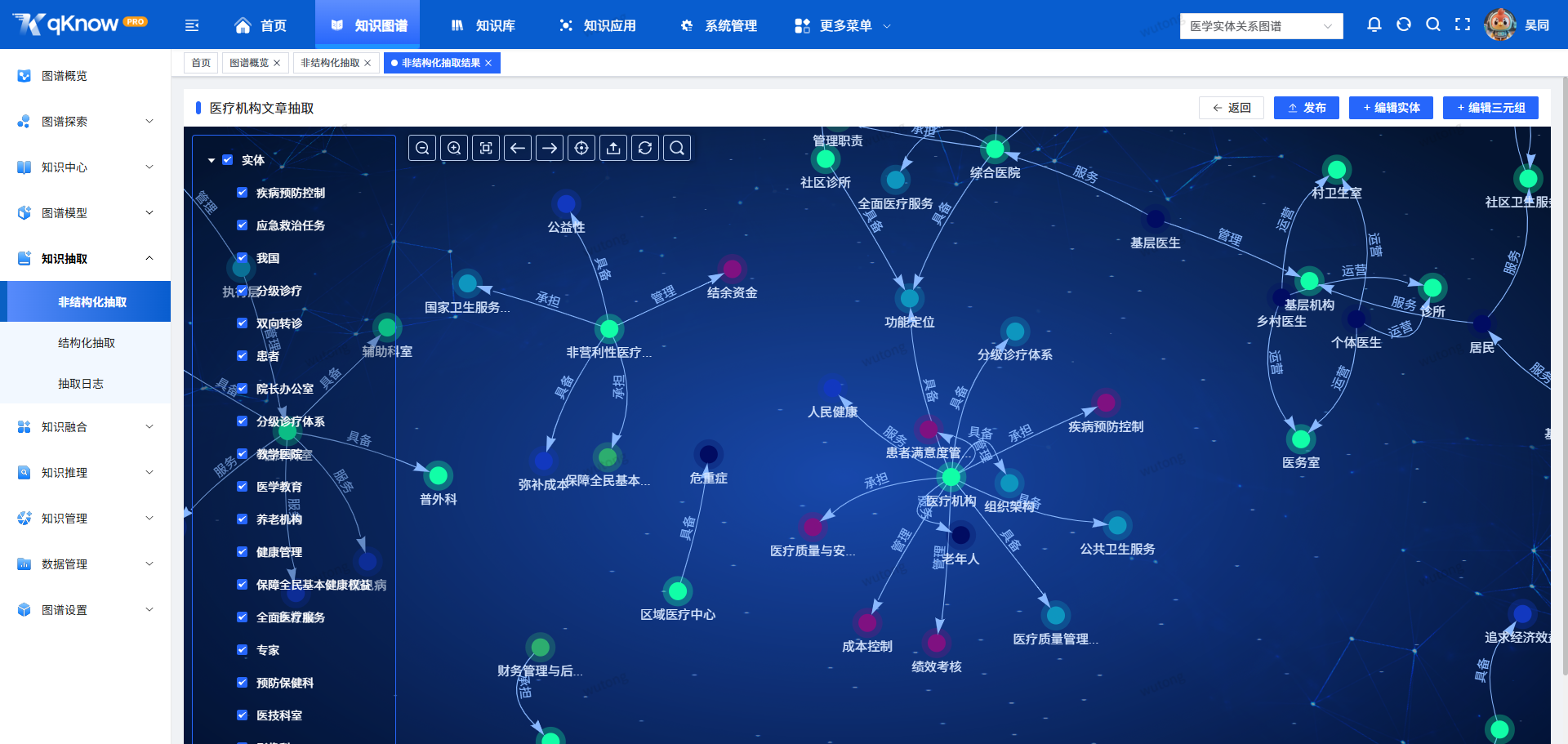Toggle the 患者 checkbox
Viewport: 1568px width, 744px height.
click(243, 356)
